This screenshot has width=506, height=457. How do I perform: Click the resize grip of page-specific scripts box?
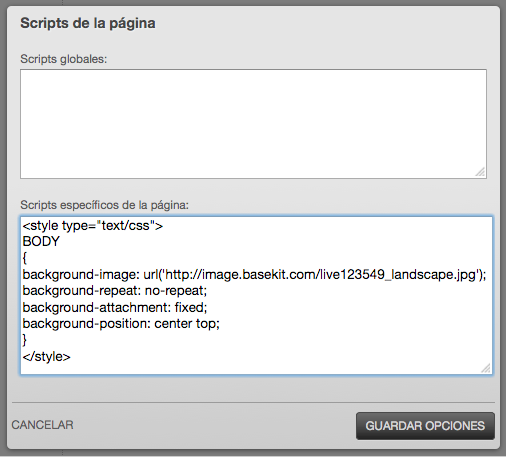486,368
